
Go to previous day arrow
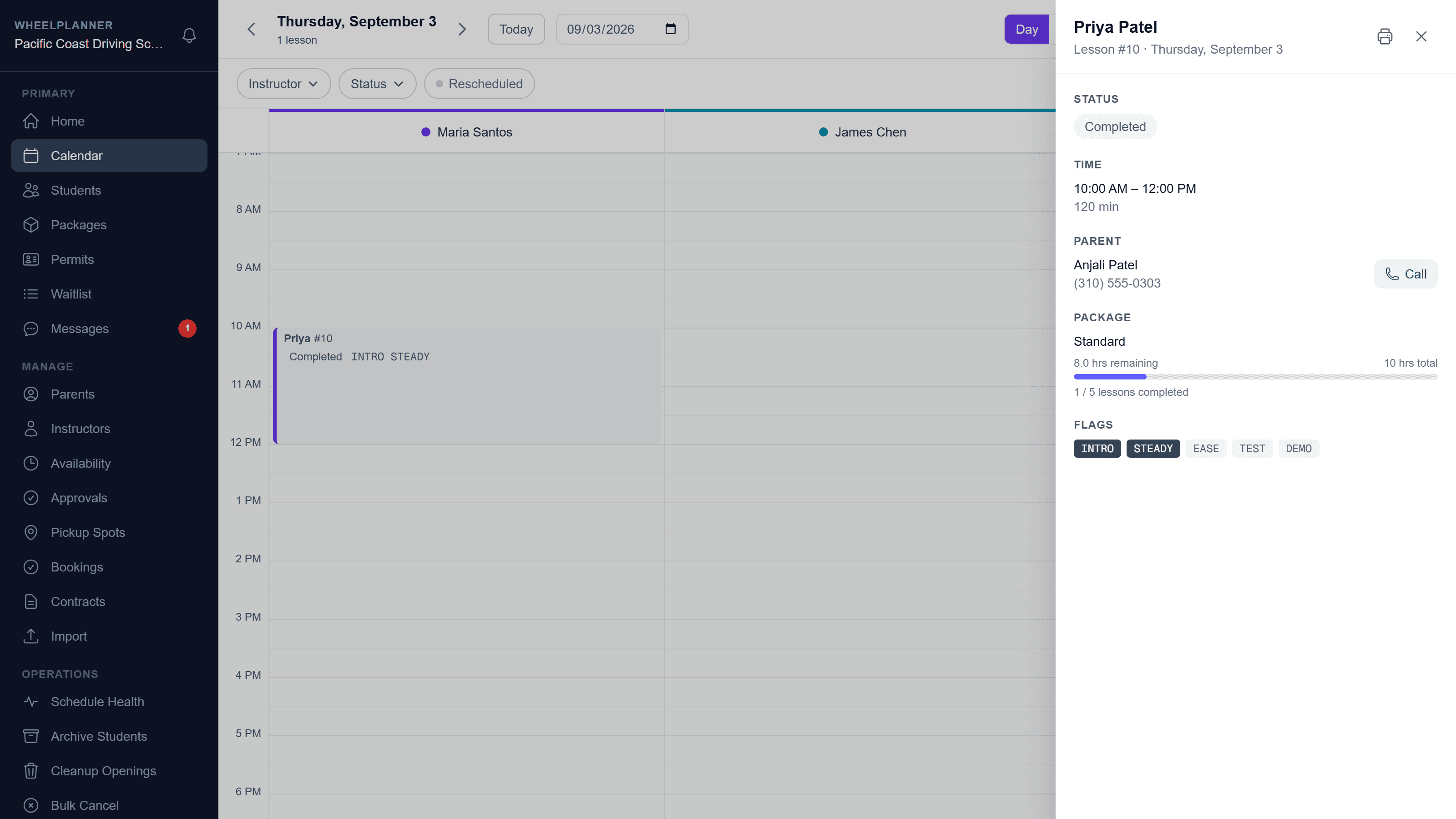pos(252,29)
